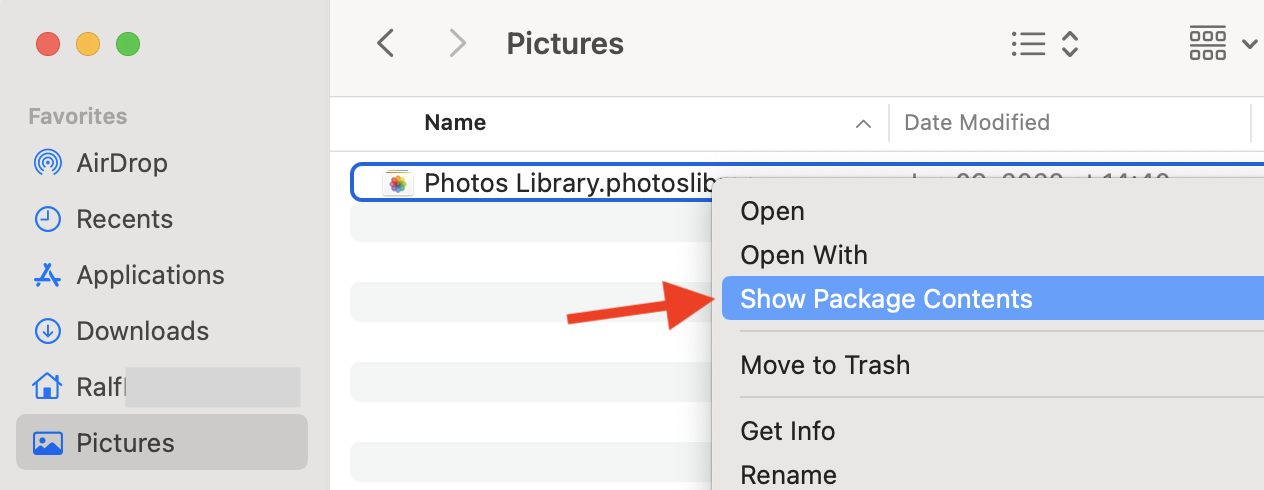Close the Finder window with red button
Screen dimensions: 1264x490
[x=48, y=44]
